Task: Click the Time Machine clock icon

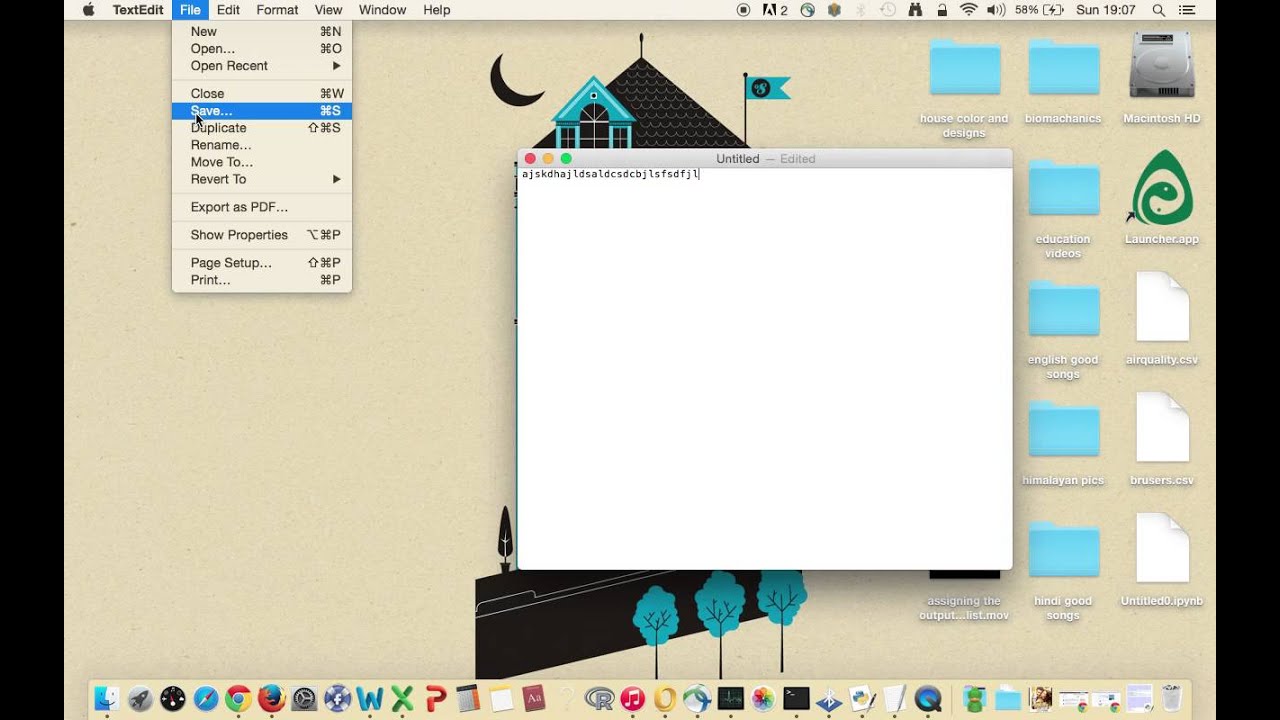Action: pyautogui.click(x=888, y=10)
